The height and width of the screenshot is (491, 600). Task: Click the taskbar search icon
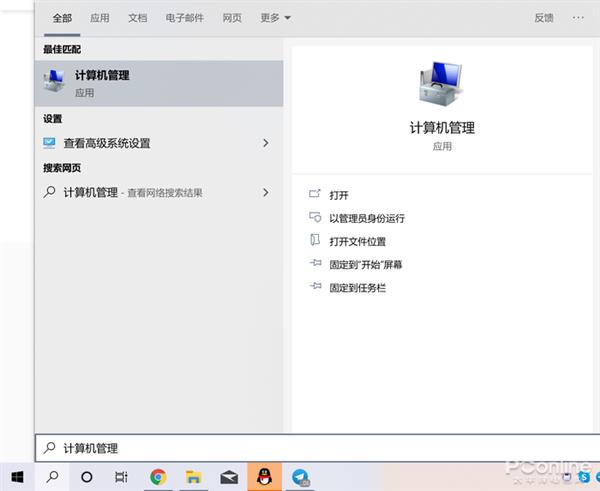click(52, 477)
